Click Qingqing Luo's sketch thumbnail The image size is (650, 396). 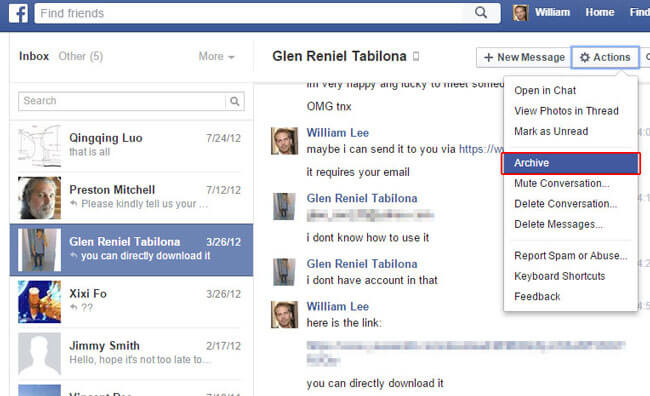pos(39,146)
